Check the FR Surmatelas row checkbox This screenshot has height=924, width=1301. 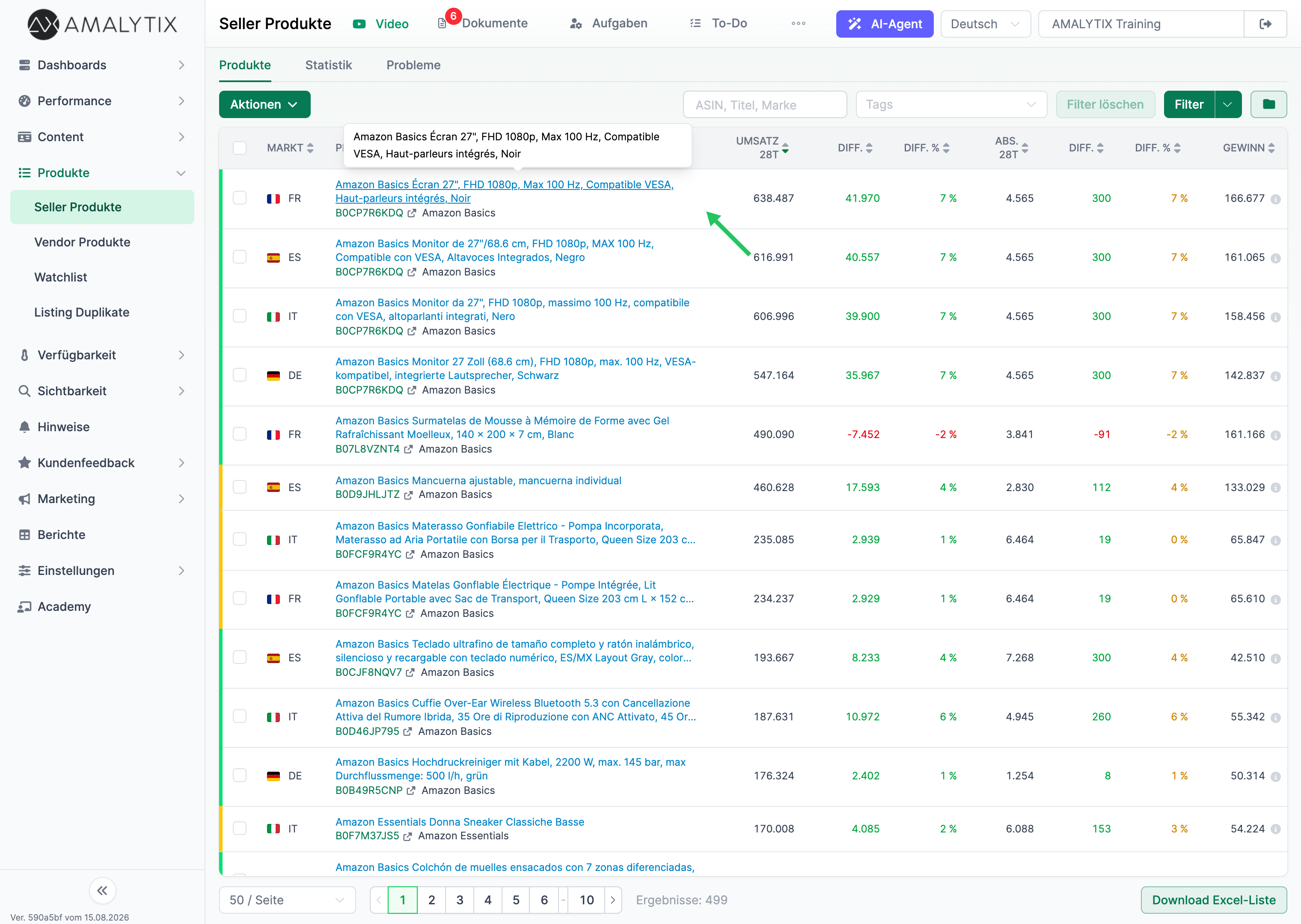coord(240,434)
